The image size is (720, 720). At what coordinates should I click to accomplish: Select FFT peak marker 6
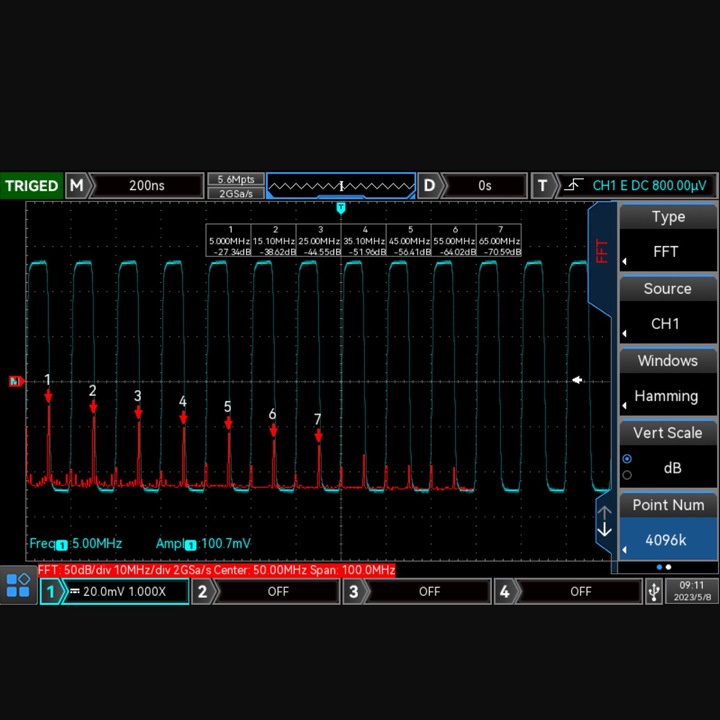(273, 430)
